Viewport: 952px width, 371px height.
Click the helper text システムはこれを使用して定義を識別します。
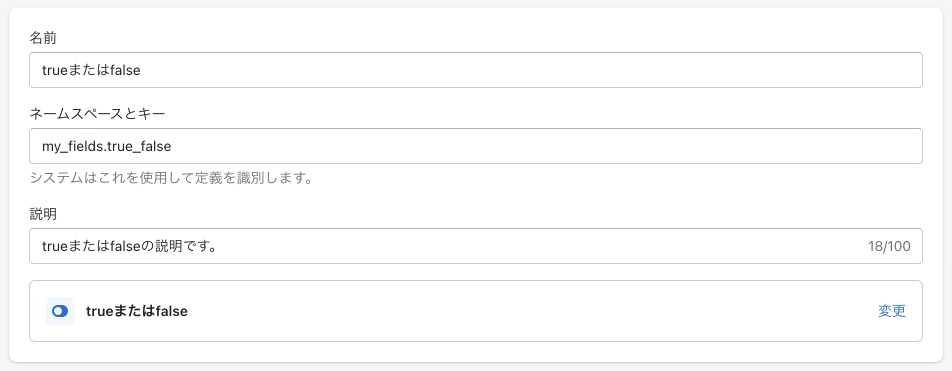coord(171,179)
